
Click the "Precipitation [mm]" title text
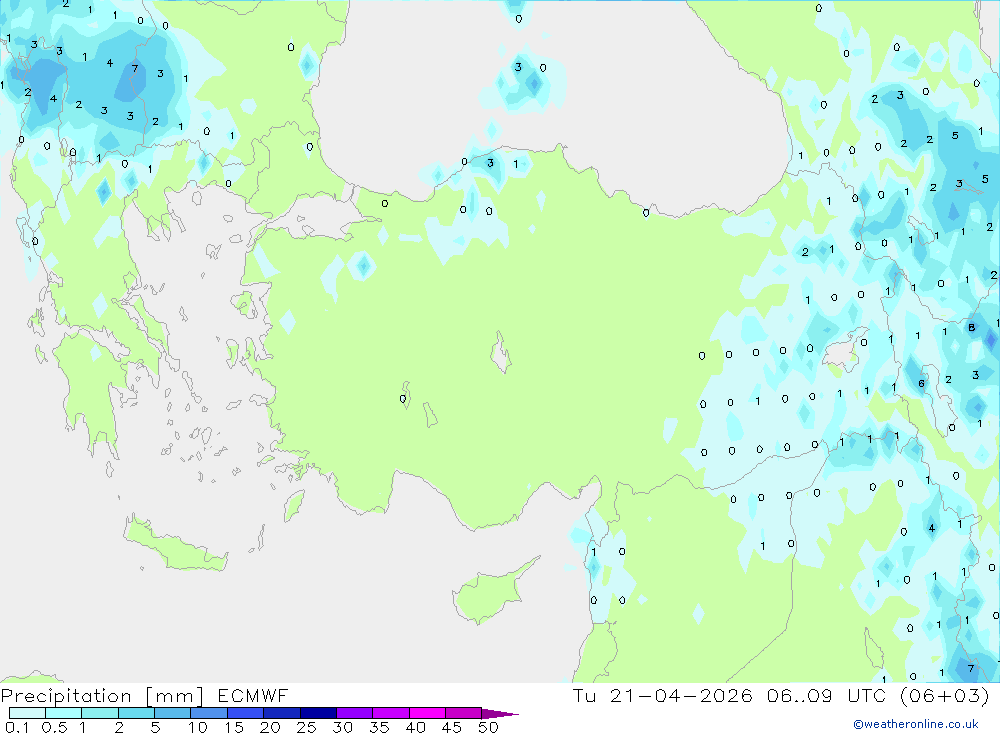102,696
